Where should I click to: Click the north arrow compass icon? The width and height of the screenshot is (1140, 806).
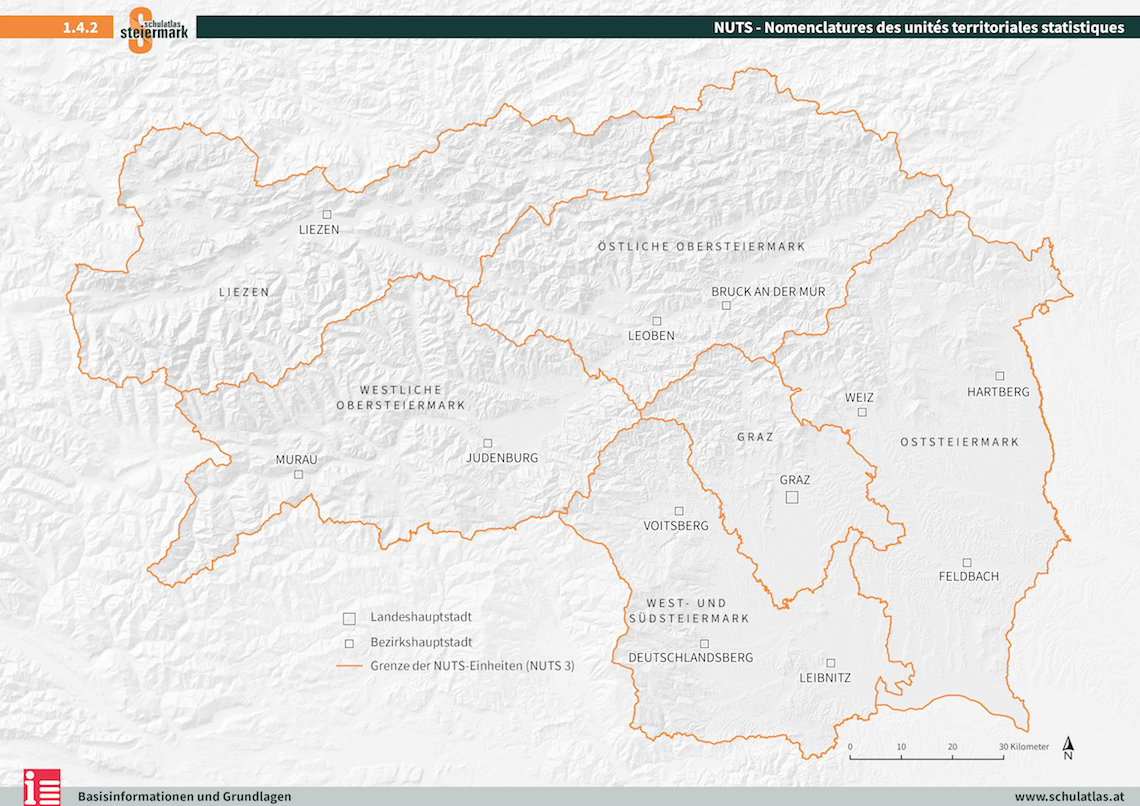pyautogui.click(x=1068, y=748)
